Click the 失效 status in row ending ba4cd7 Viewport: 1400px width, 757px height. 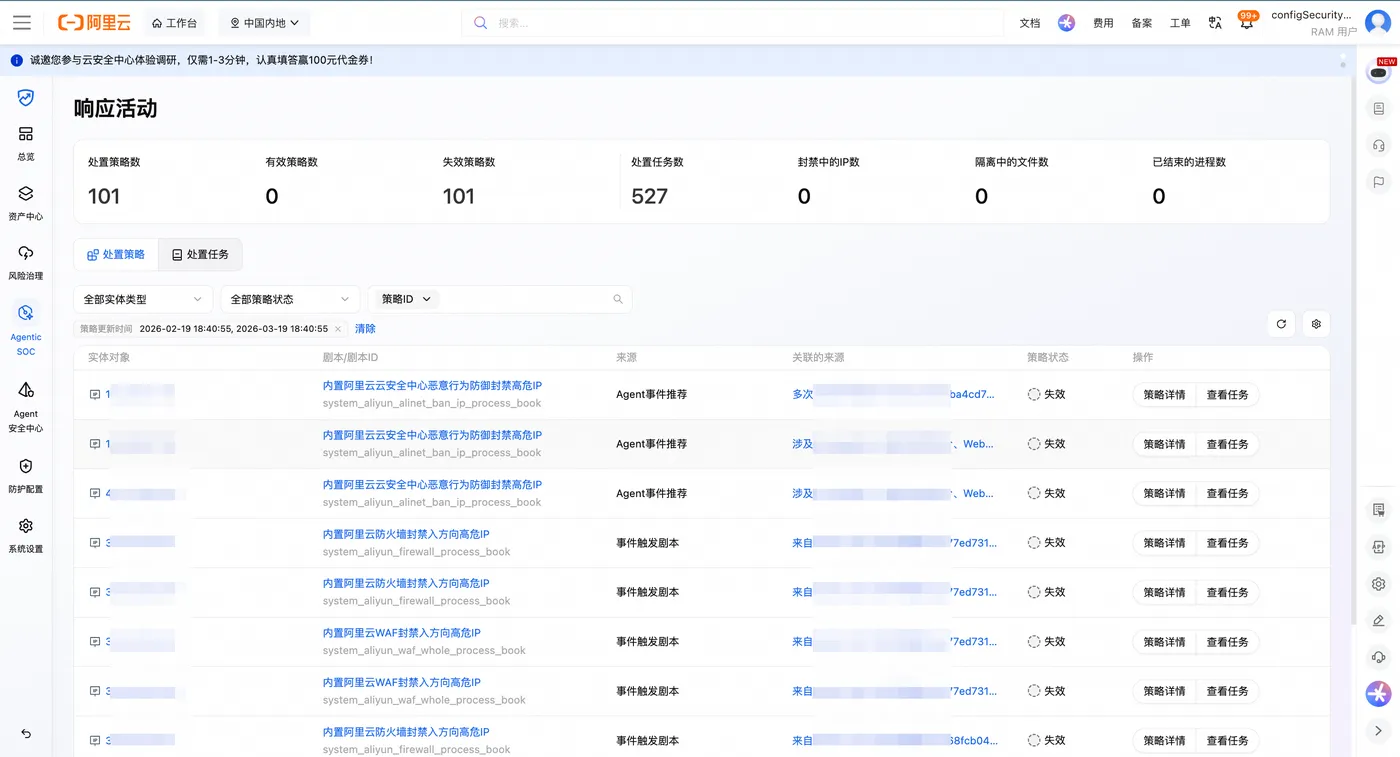(x=1047, y=395)
